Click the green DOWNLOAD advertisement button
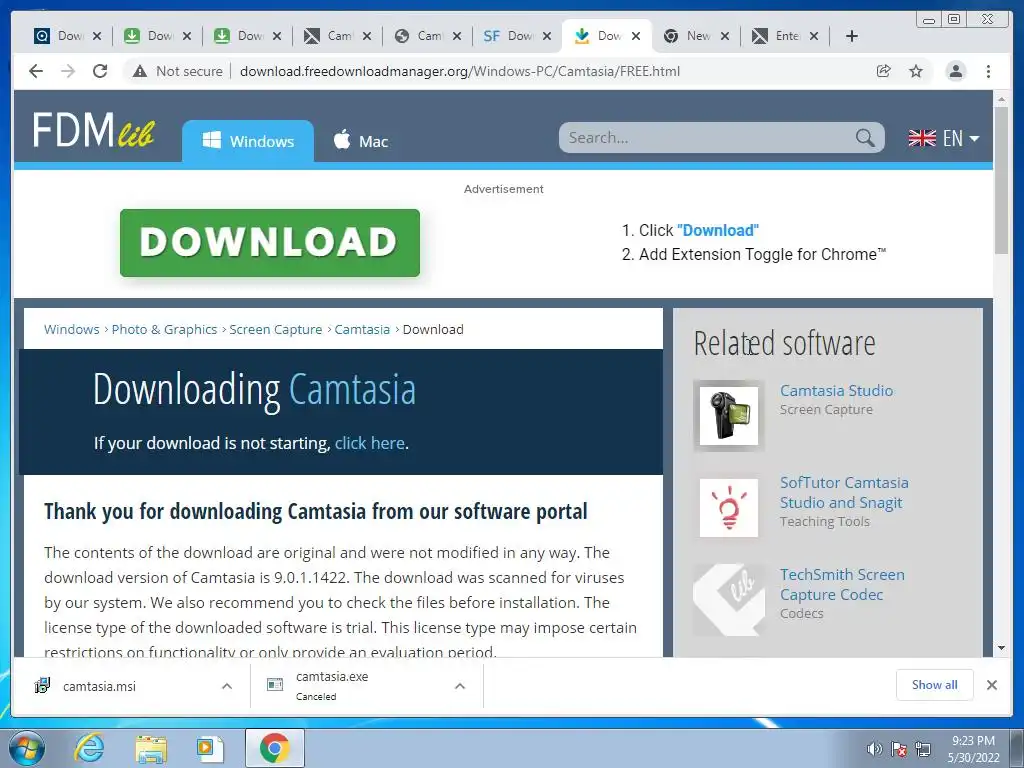The image size is (1024, 768). [x=270, y=243]
